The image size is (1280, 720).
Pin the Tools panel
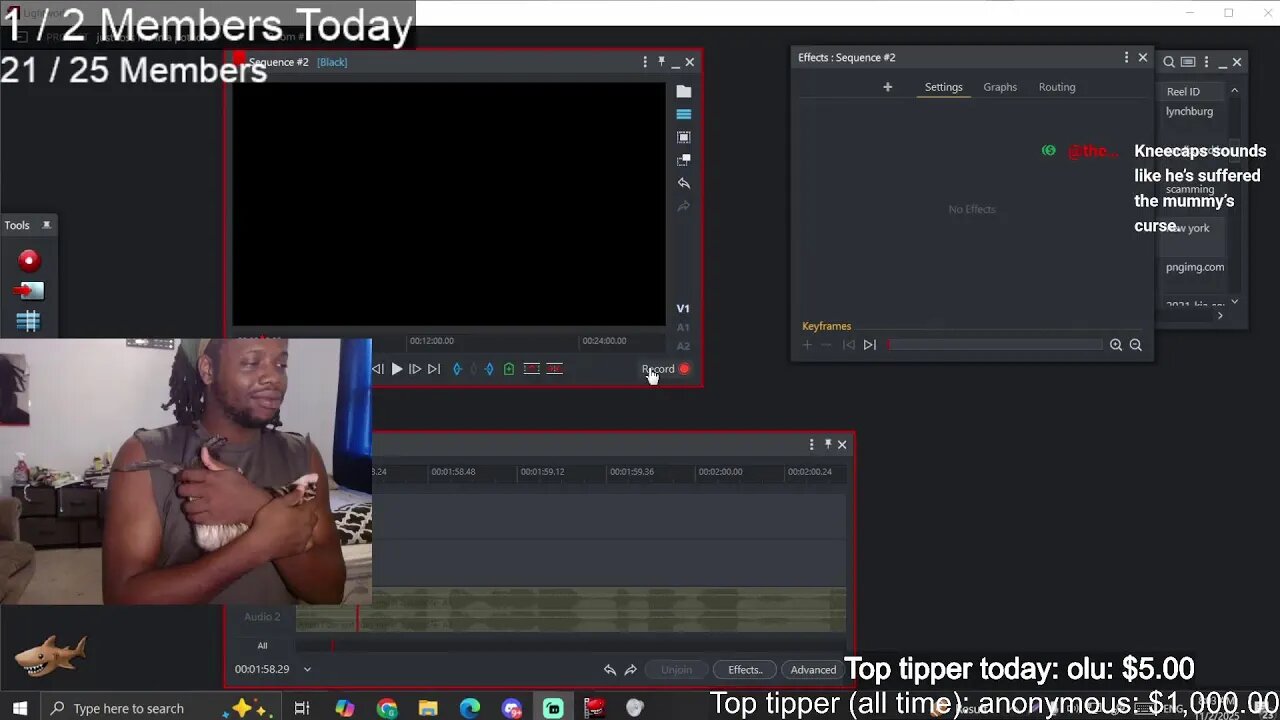coord(46,225)
